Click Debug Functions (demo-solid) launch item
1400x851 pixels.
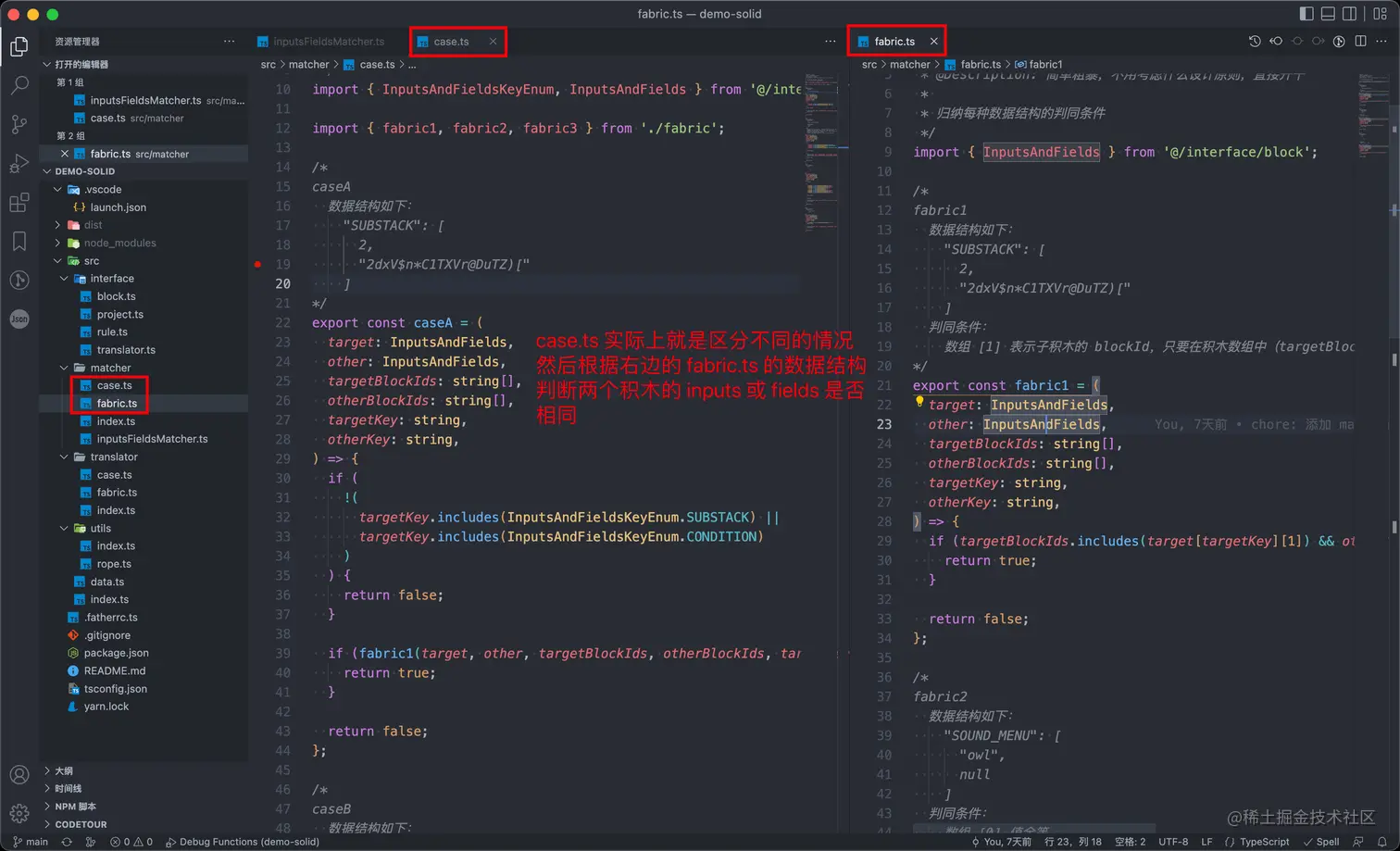242,842
